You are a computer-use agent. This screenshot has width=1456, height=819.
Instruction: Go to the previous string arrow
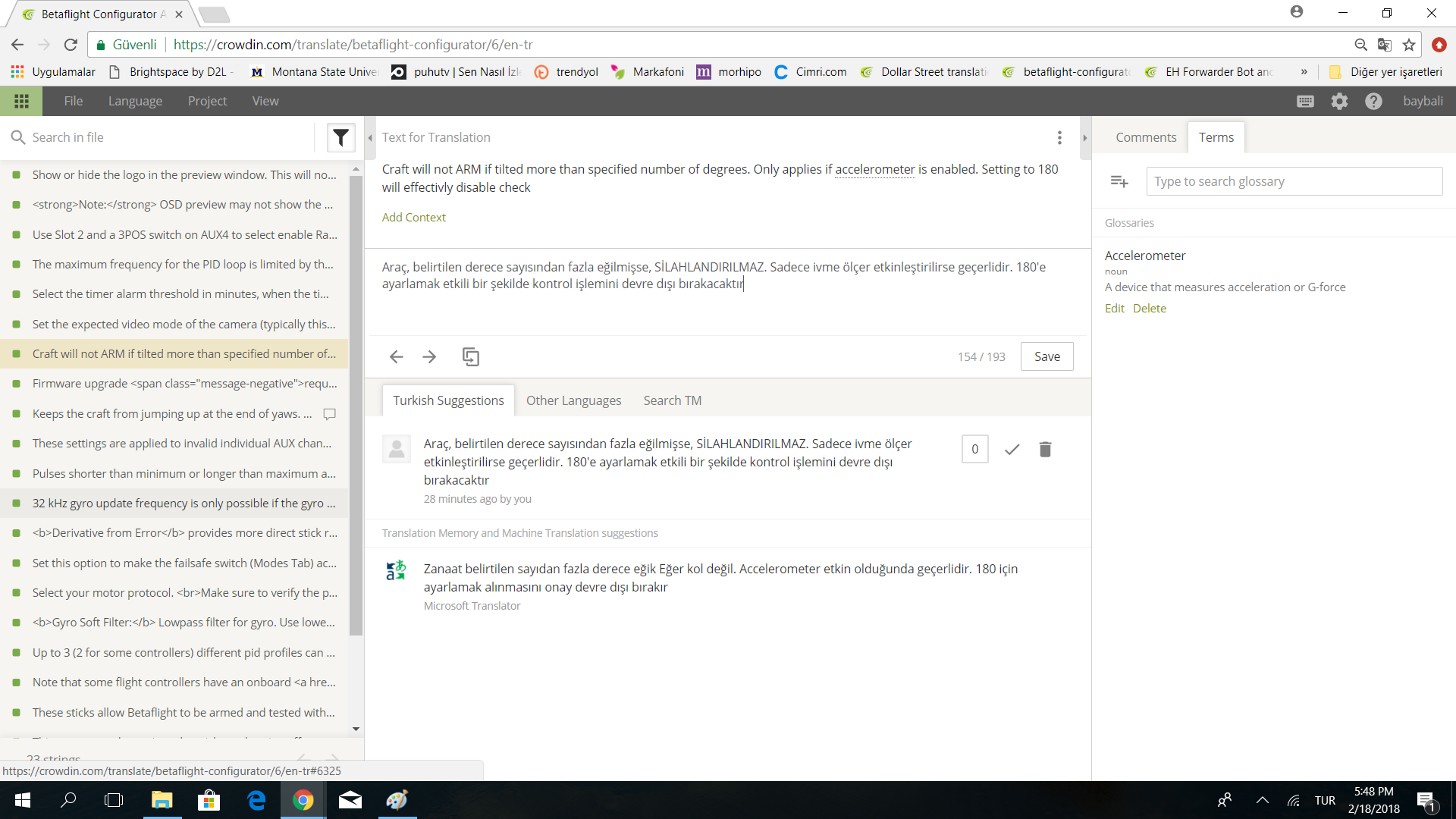coord(396,356)
